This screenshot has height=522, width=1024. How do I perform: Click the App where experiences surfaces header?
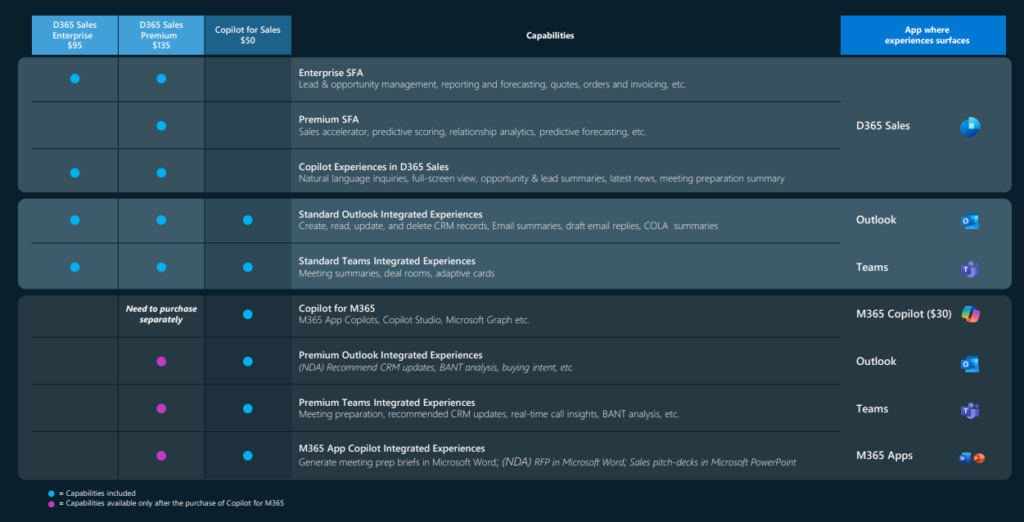click(922, 35)
